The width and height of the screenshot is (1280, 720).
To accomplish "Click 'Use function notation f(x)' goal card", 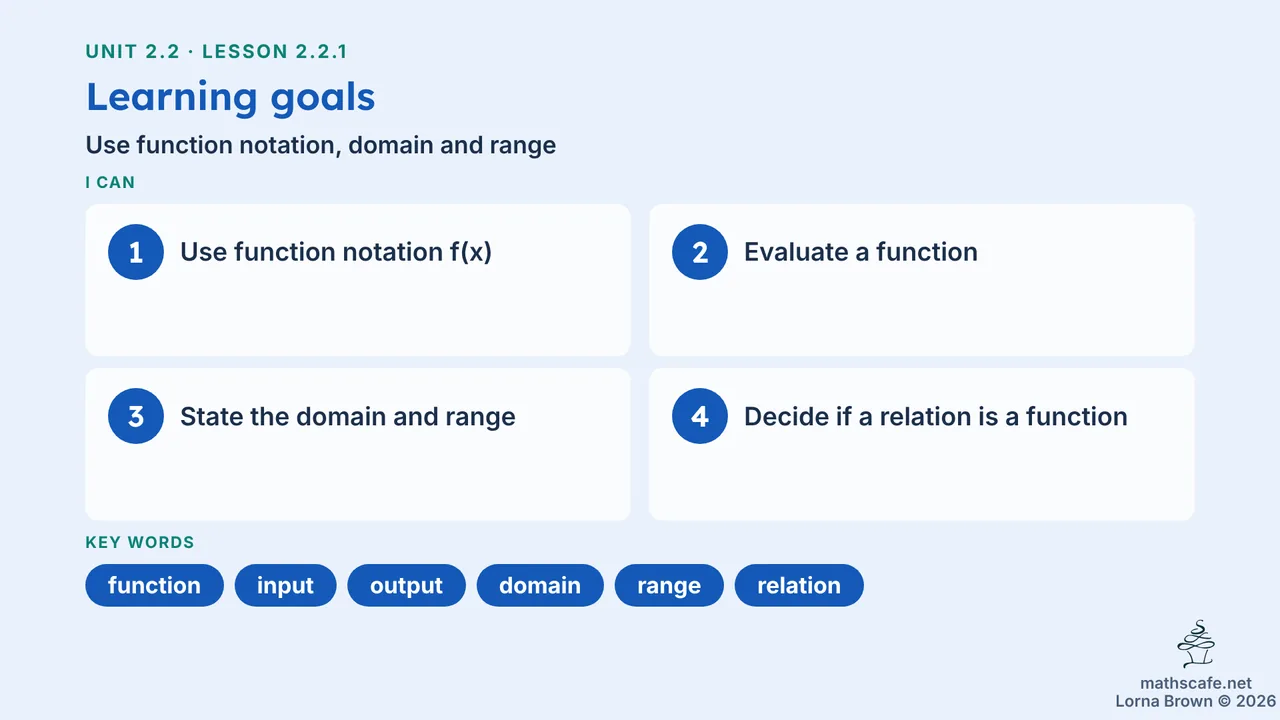I will click(358, 280).
